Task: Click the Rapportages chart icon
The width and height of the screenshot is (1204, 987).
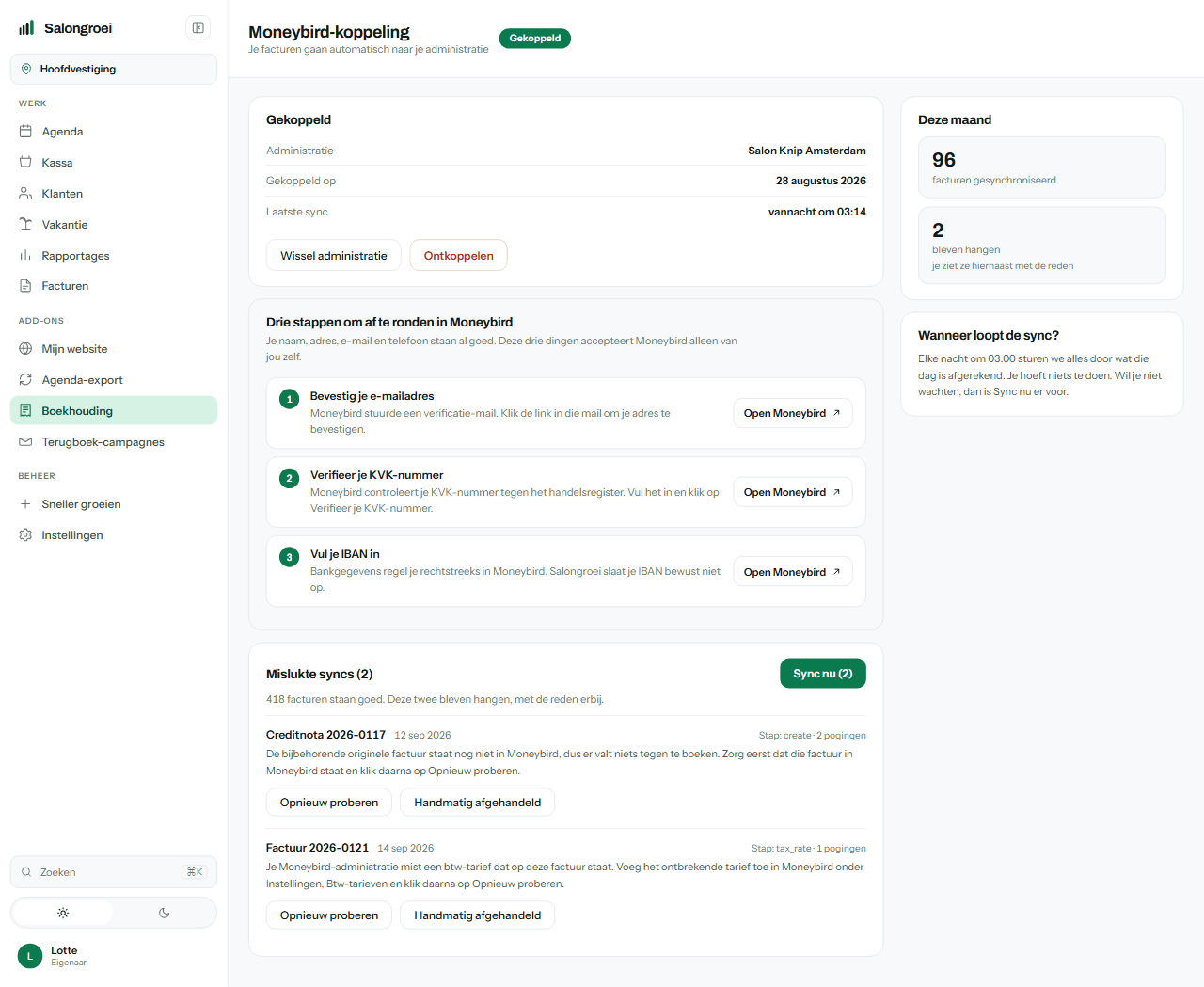Action: [x=25, y=256]
